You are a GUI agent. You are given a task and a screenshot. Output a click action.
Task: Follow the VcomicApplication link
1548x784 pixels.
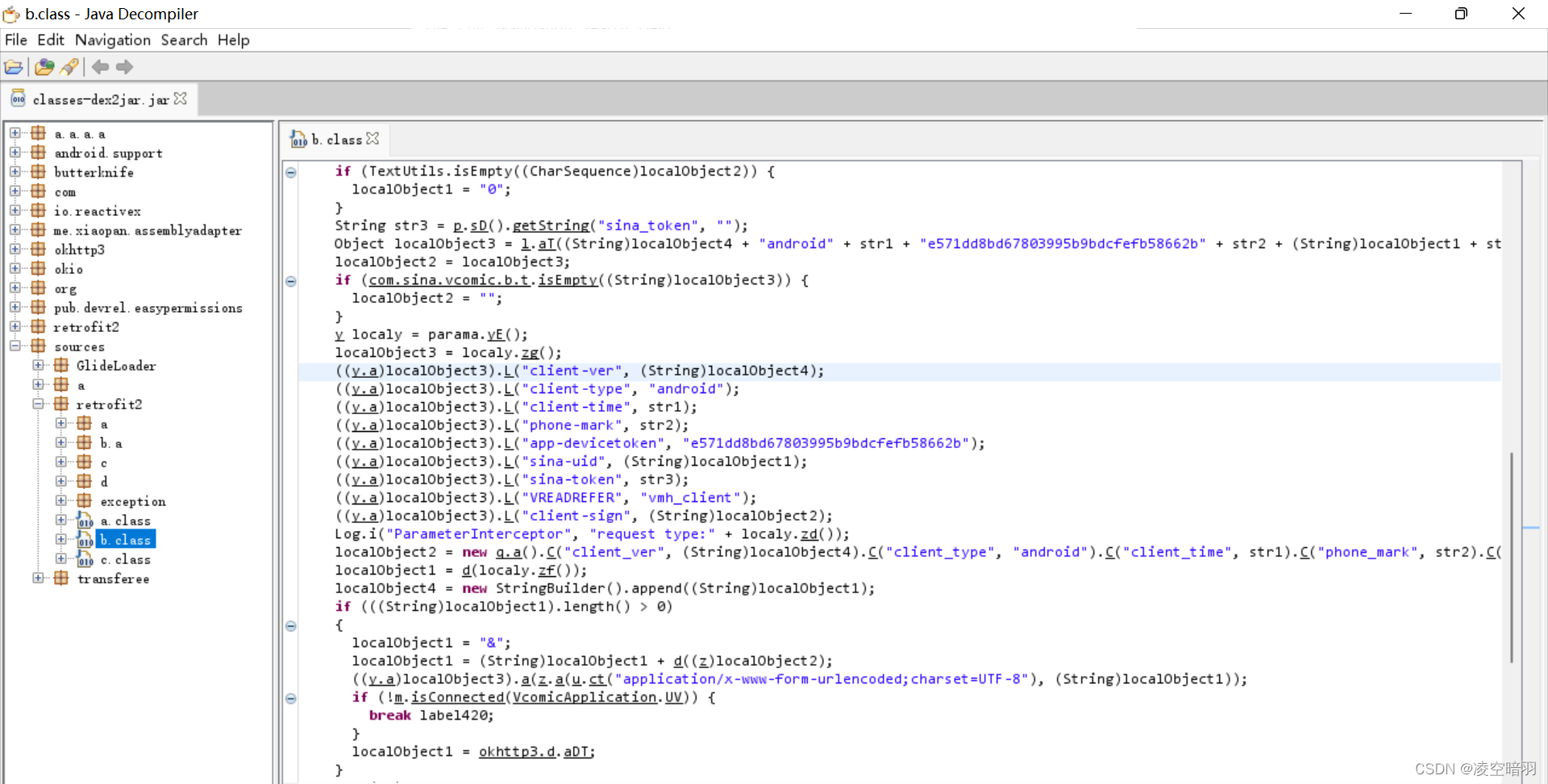585,697
